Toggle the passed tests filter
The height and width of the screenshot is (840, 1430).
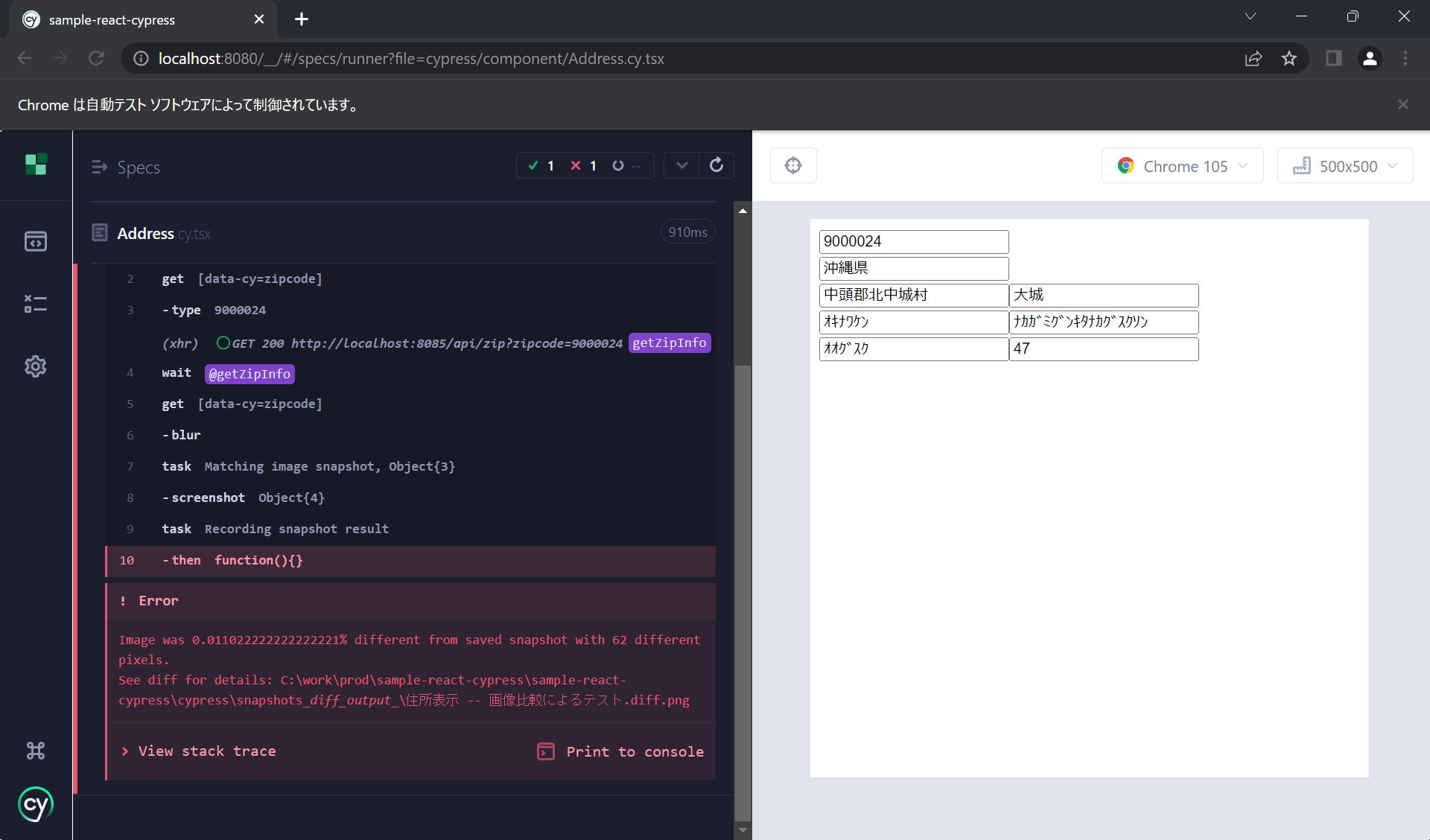coord(542,165)
